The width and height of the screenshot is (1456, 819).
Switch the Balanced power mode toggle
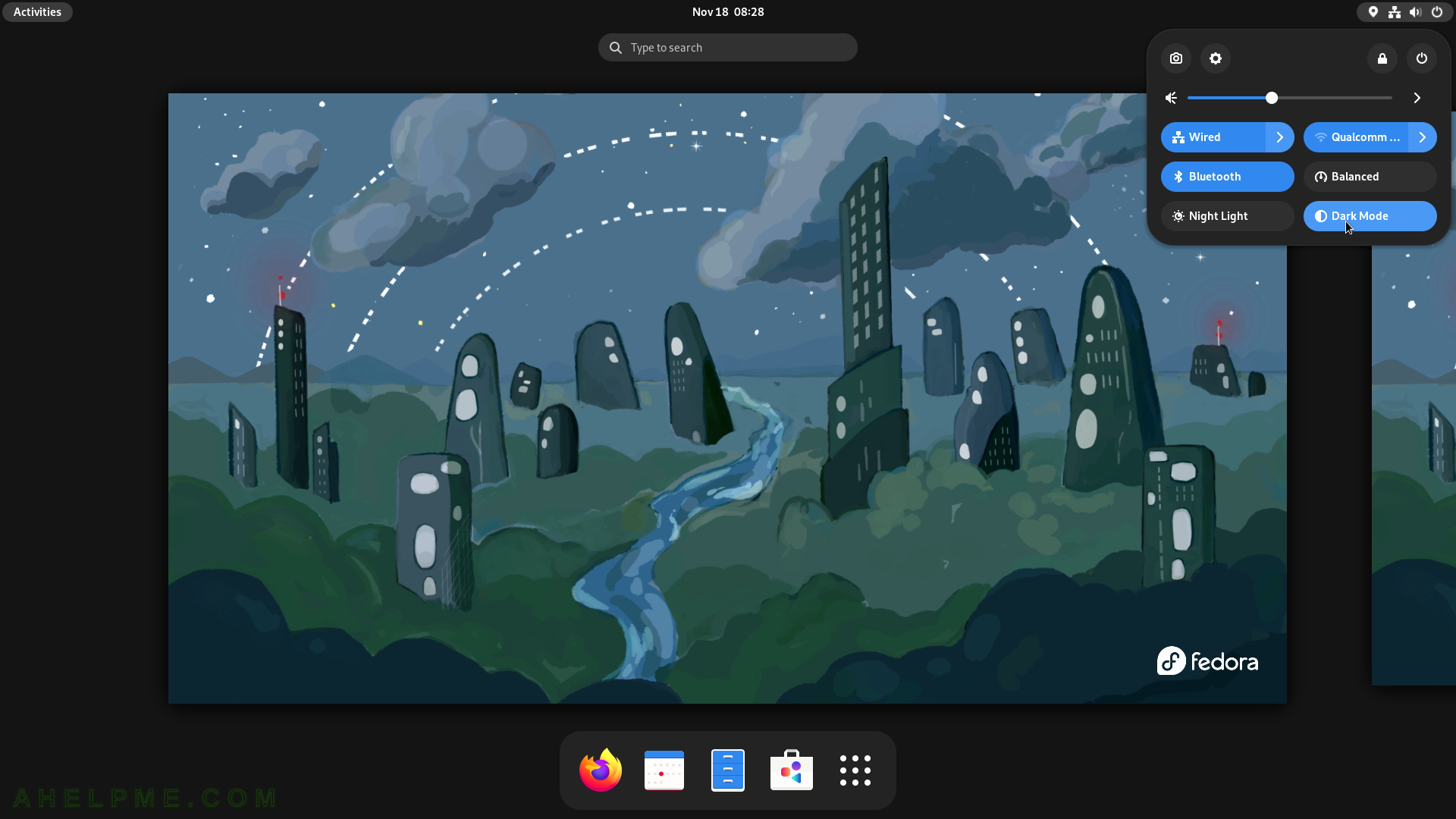(1370, 177)
